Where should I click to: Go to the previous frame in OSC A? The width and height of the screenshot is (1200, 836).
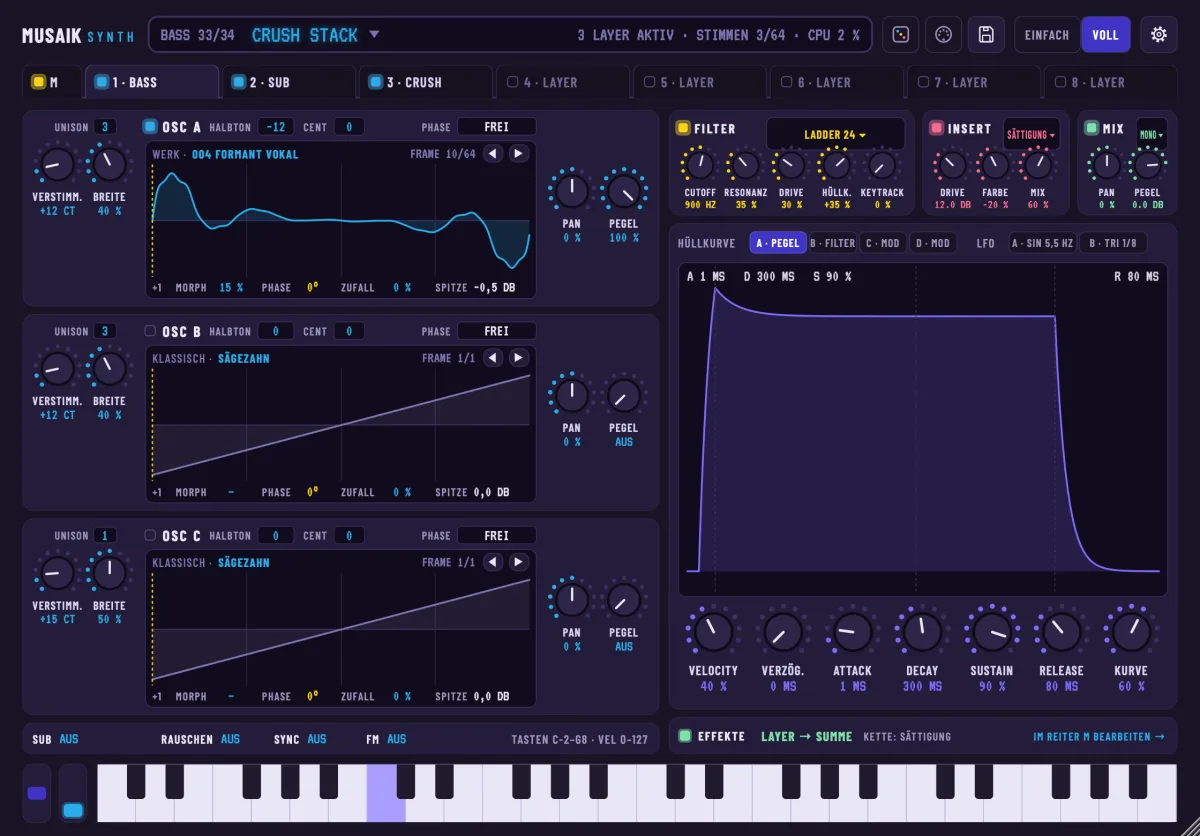(492, 153)
